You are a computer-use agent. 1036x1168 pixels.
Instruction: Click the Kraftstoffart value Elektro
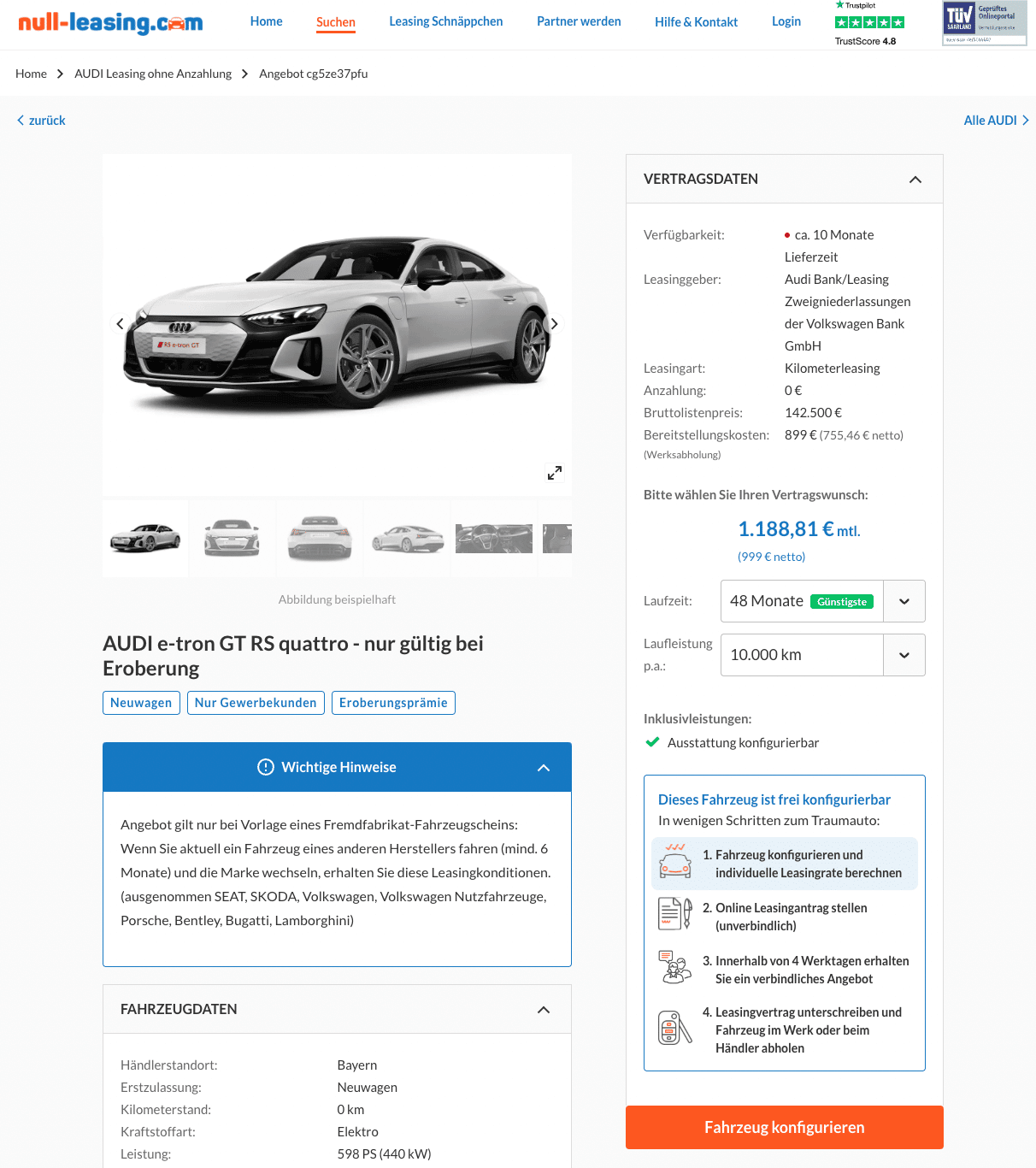[358, 1132]
